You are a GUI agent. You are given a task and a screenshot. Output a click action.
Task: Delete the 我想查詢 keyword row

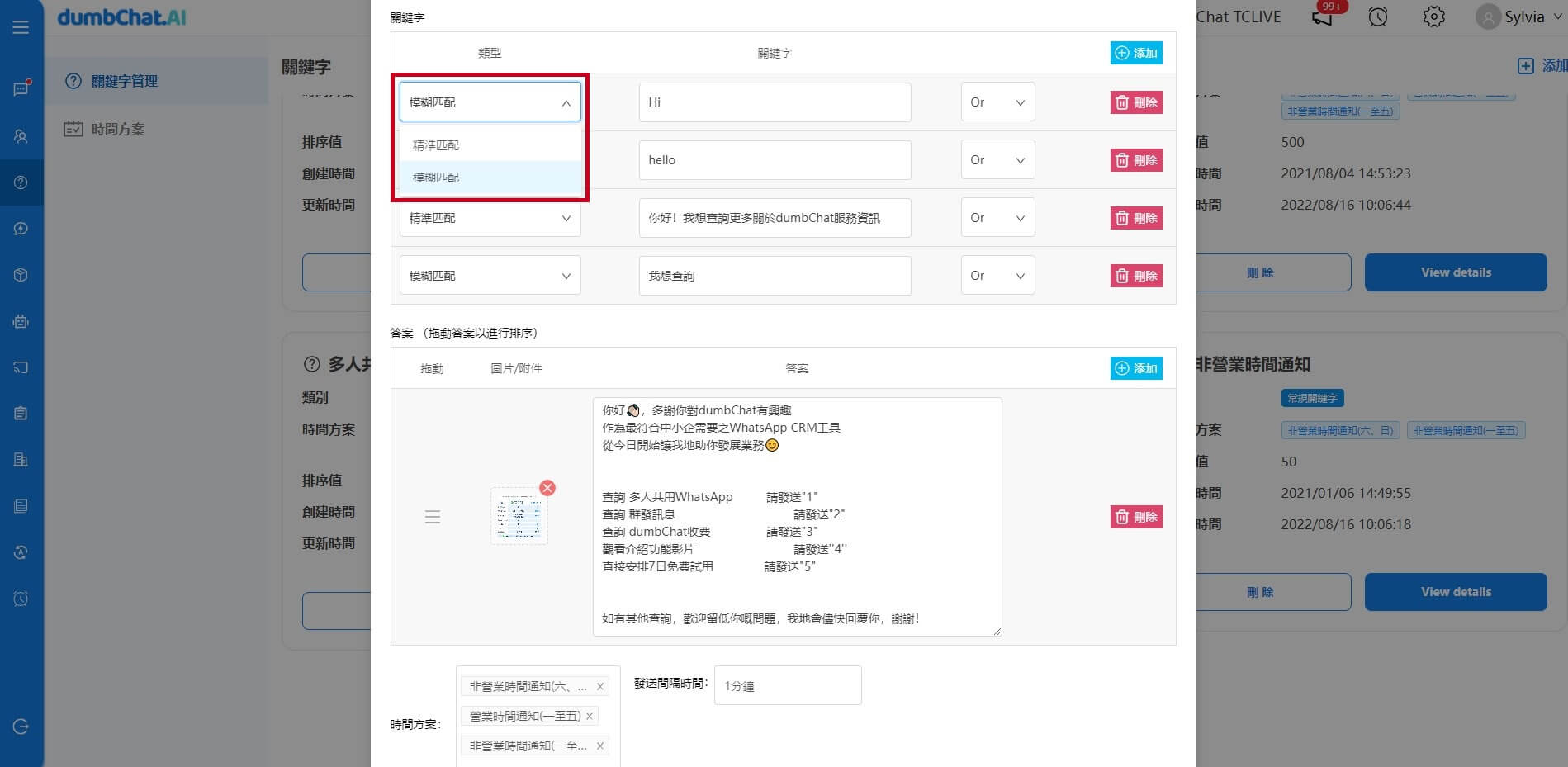(1136, 276)
